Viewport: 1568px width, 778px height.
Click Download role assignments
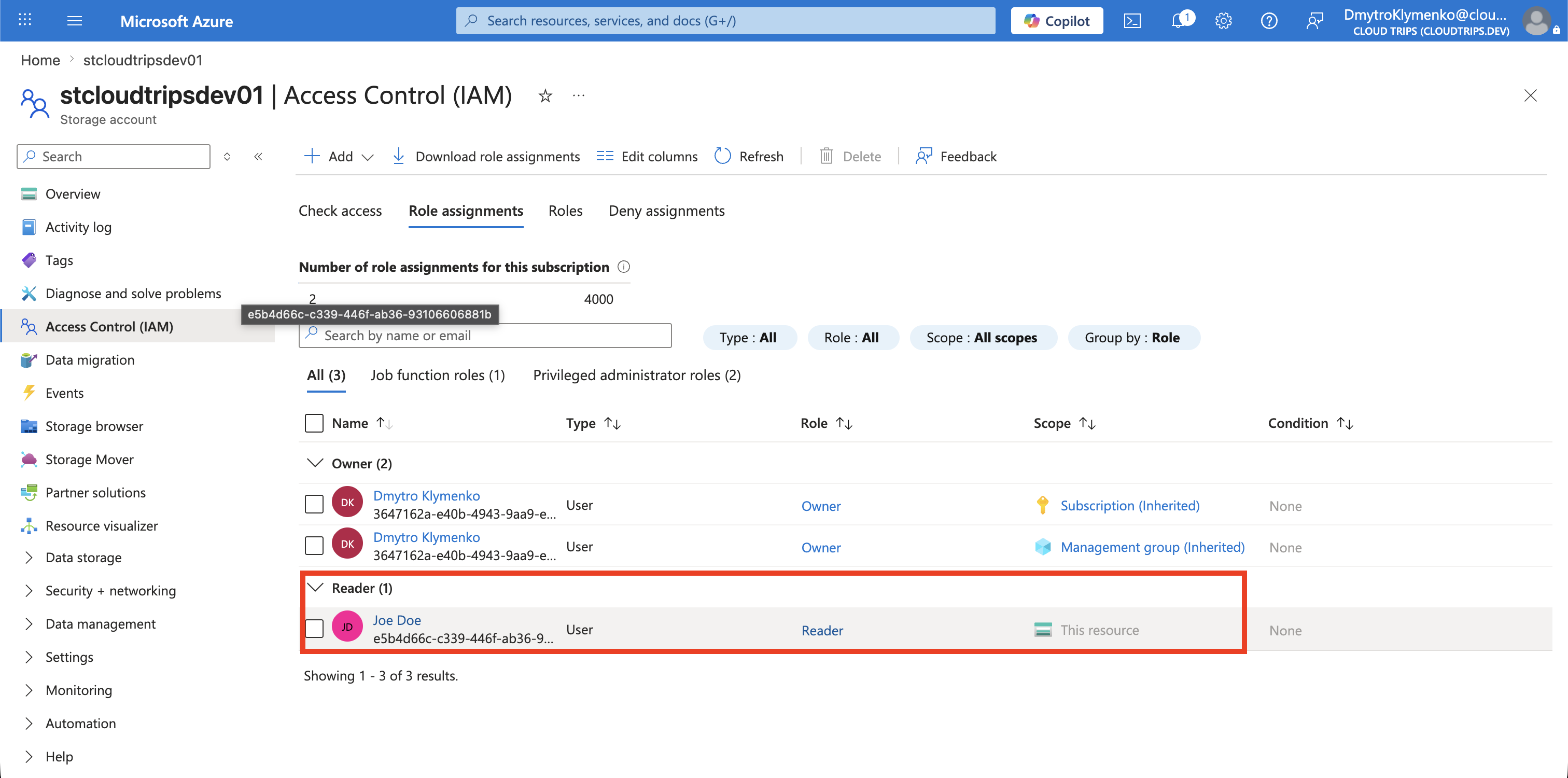coord(486,157)
